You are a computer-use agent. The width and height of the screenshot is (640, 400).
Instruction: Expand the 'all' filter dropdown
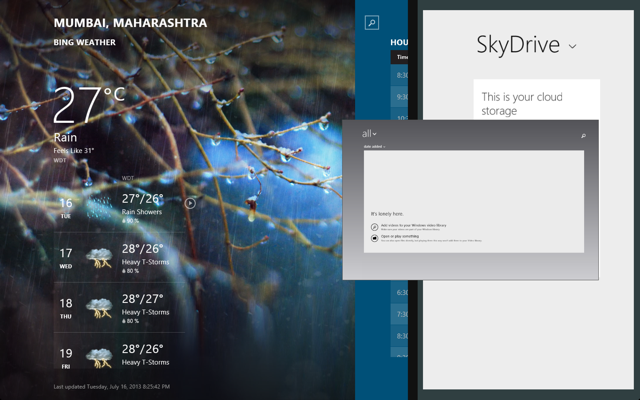(x=369, y=133)
